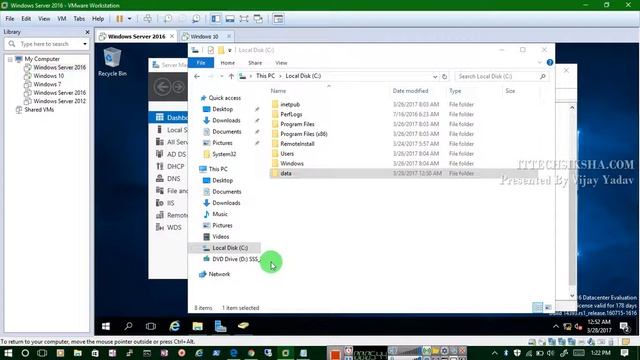Image resolution: width=640 pixels, height=360 pixels.
Task: Toggle the VMware library sidebar view icon
Action: pyautogui.click(x=216, y=19)
